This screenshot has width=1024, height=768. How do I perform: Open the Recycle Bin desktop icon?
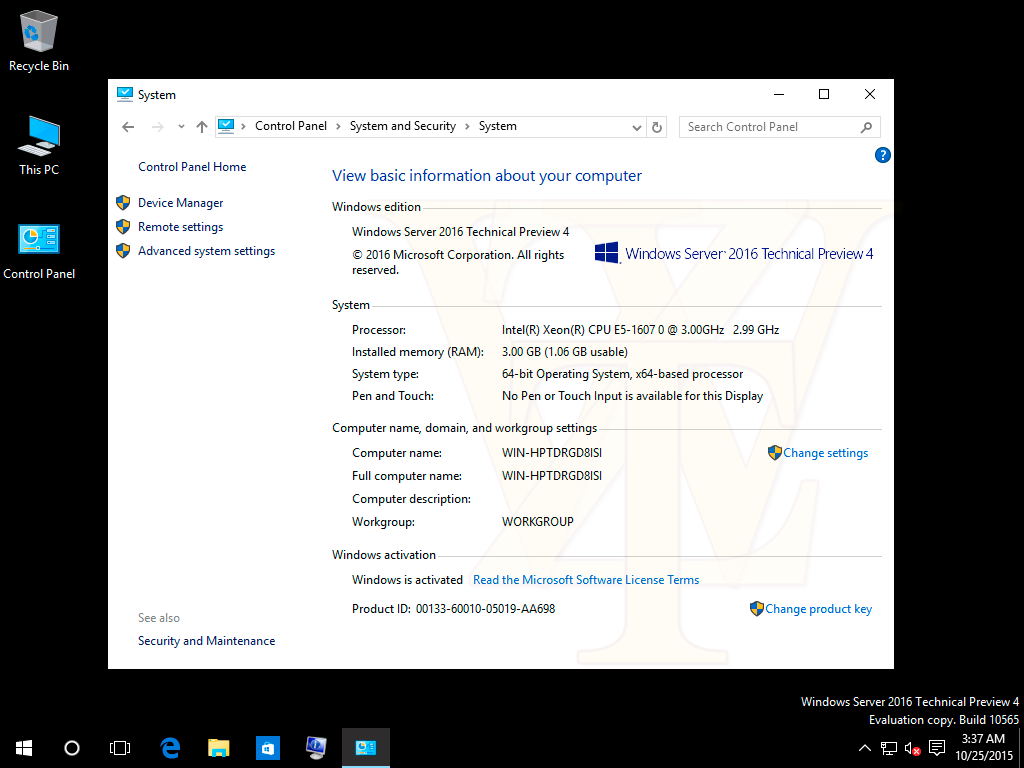(x=39, y=40)
